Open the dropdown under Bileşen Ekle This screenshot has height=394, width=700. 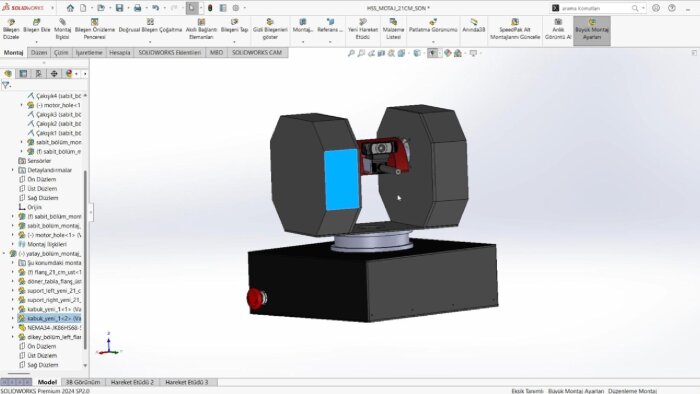(x=37, y=42)
